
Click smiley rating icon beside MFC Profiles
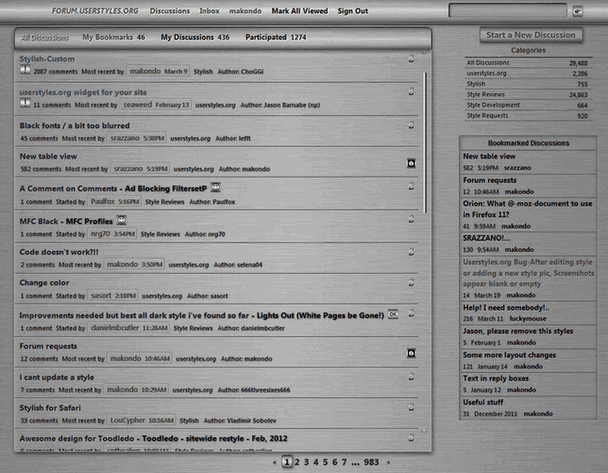click(x=122, y=220)
